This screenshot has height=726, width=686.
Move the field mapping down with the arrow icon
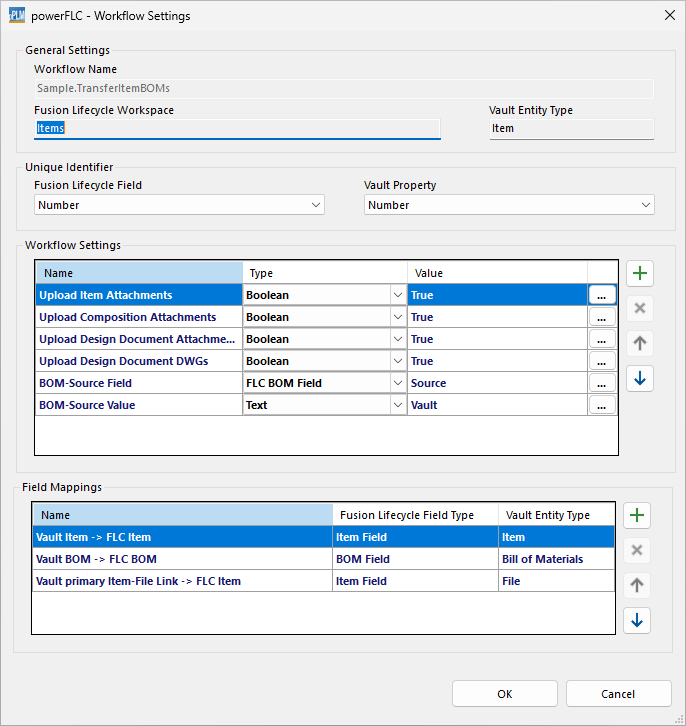coord(636,621)
